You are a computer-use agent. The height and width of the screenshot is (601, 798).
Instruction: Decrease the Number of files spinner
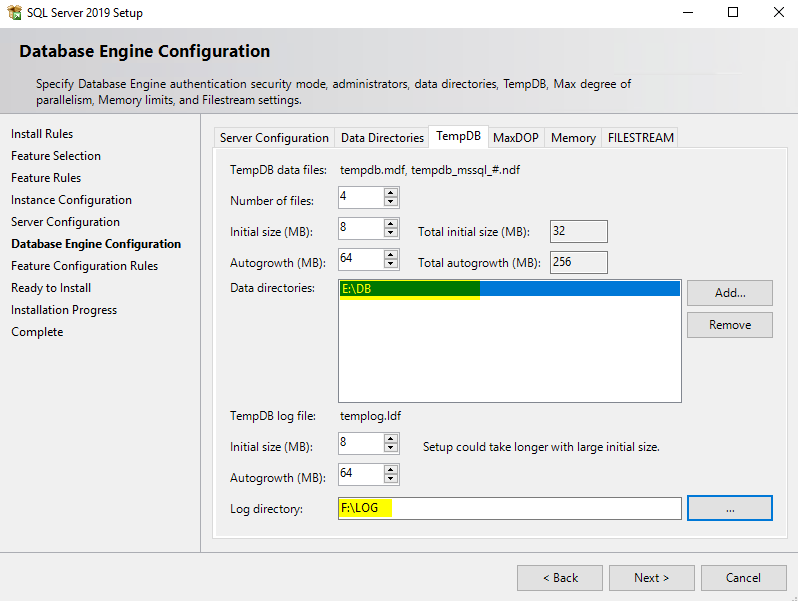pos(391,203)
